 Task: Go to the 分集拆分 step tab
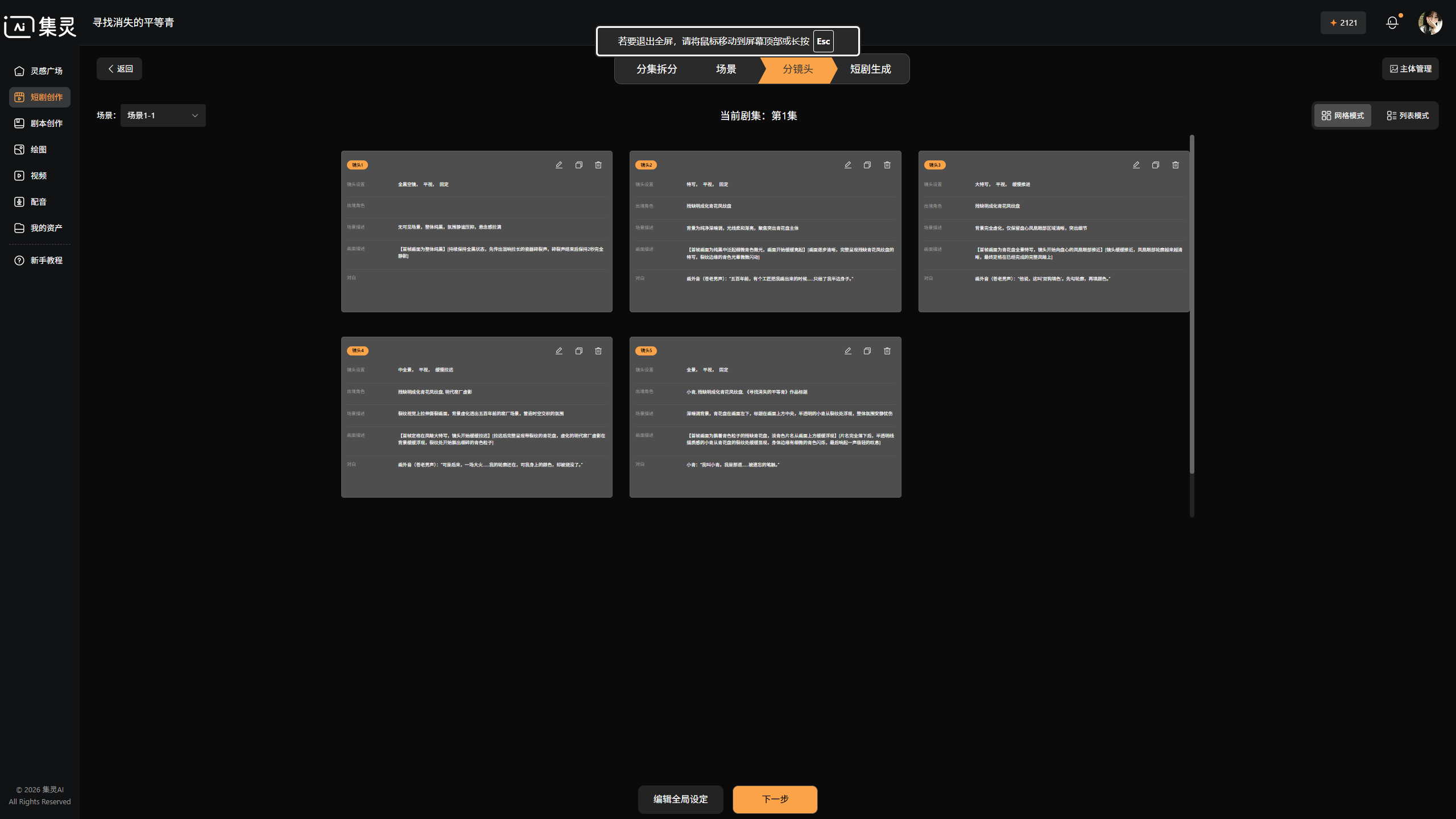pos(656,69)
